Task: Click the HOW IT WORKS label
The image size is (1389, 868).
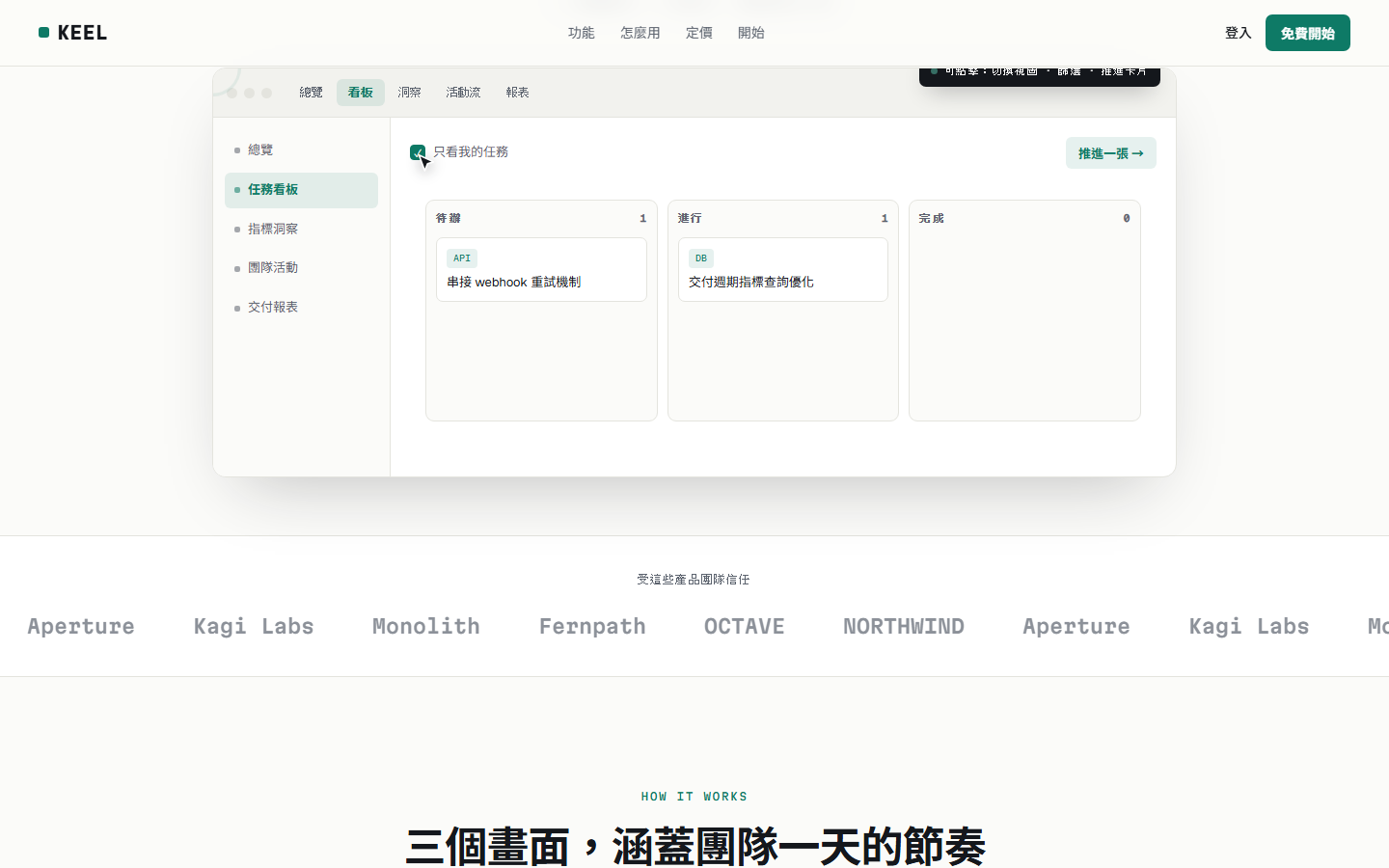Action: [694, 797]
